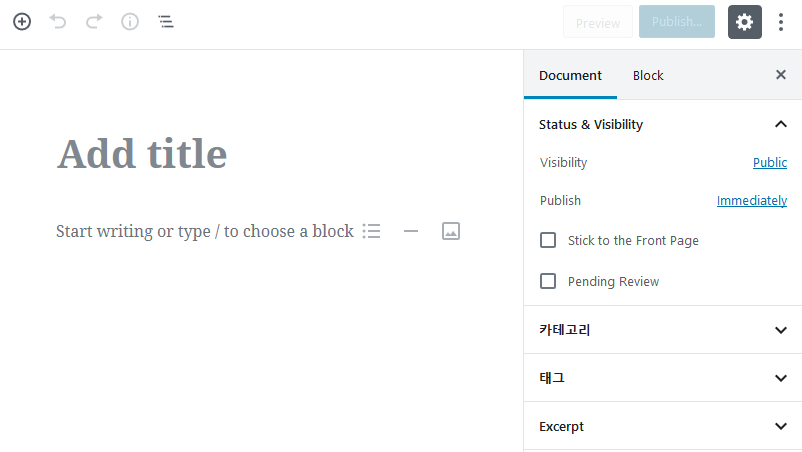
Task: Click the Undo arrow icon
Action: point(58,21)
